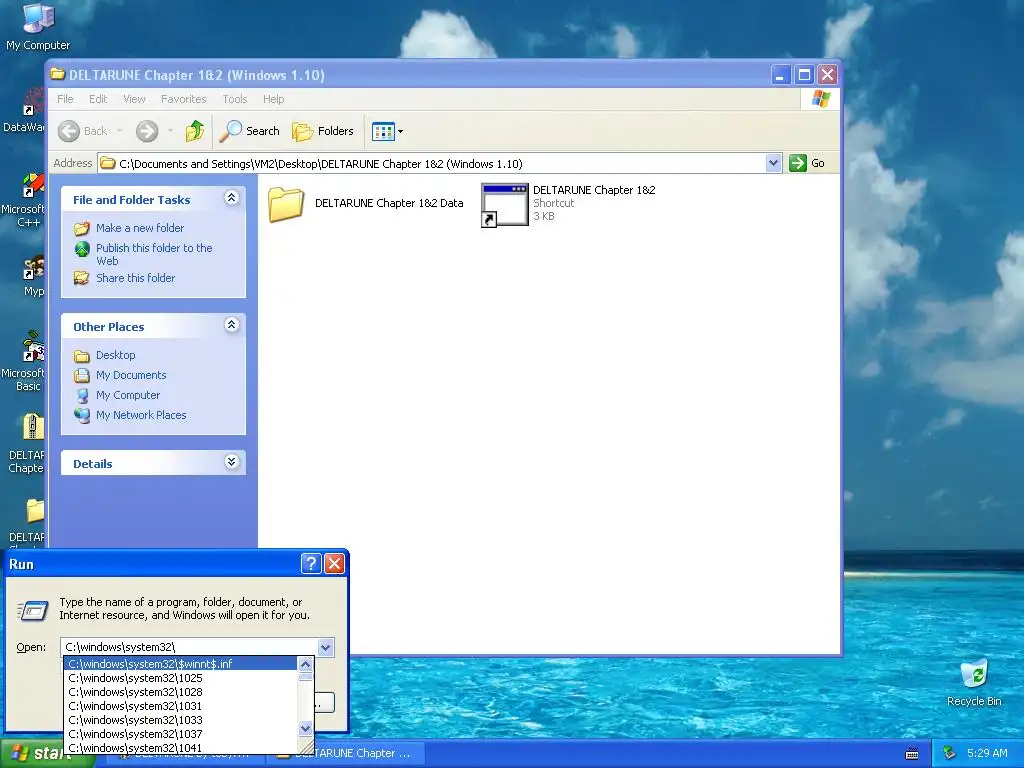This screenshot has height=768, width=1024.
Task: Click the Share this folder icon
Action: [x=82, y=278]
